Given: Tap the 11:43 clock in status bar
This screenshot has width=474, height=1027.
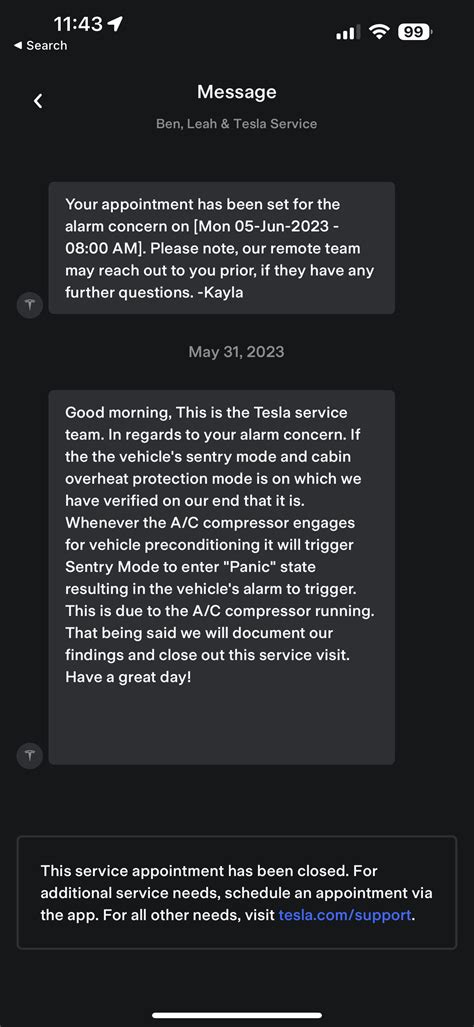Looking at the screenshot, I should pos(78,24).
